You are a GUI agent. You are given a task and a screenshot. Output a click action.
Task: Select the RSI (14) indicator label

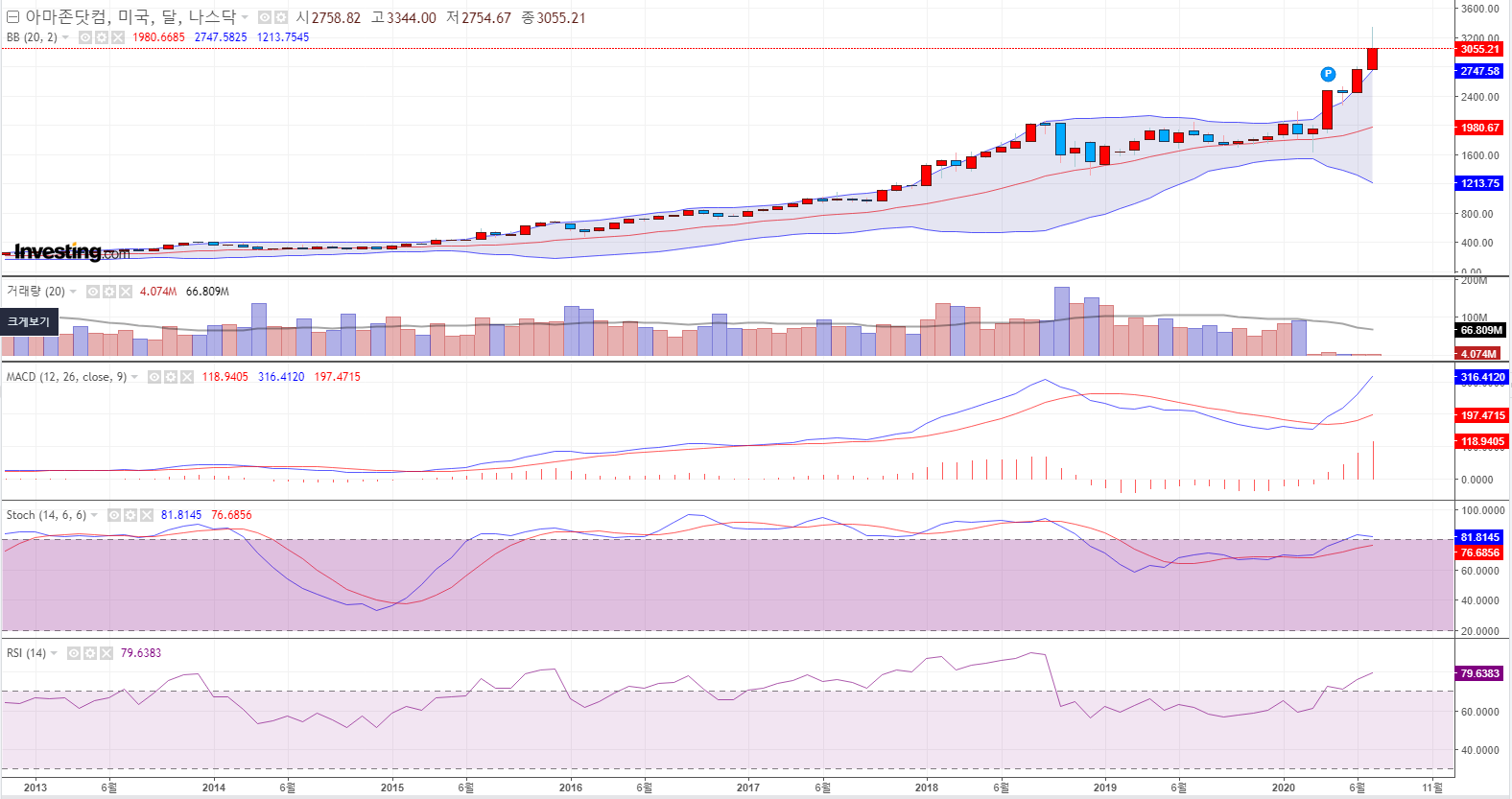(x=26, y=653)
